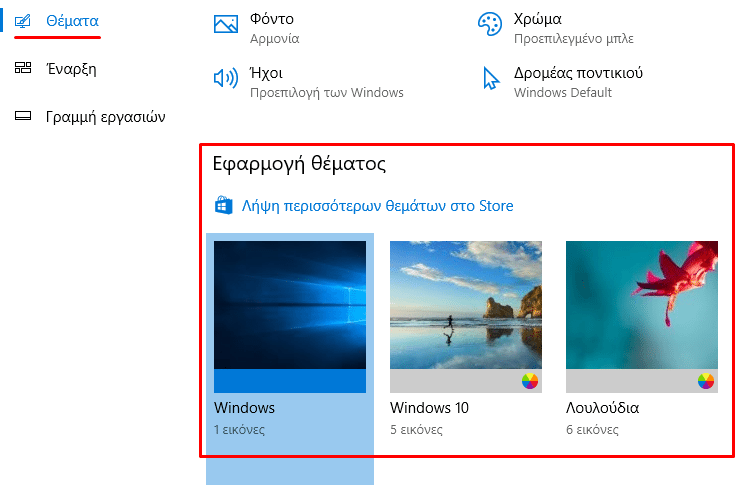Click the Δρομέας ποντικιού cursor icon
750x500 pixels.
[x=491, y=78]
